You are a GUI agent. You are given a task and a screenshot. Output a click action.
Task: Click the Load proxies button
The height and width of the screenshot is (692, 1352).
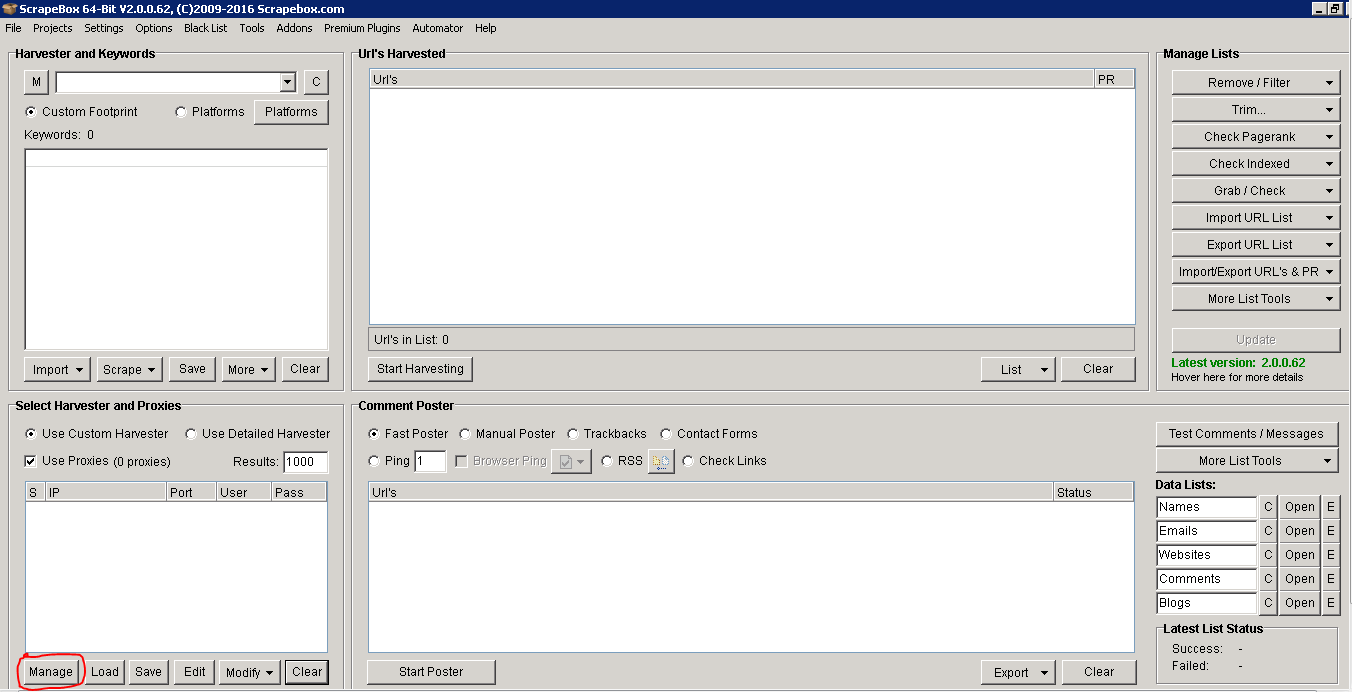(105, 672)
